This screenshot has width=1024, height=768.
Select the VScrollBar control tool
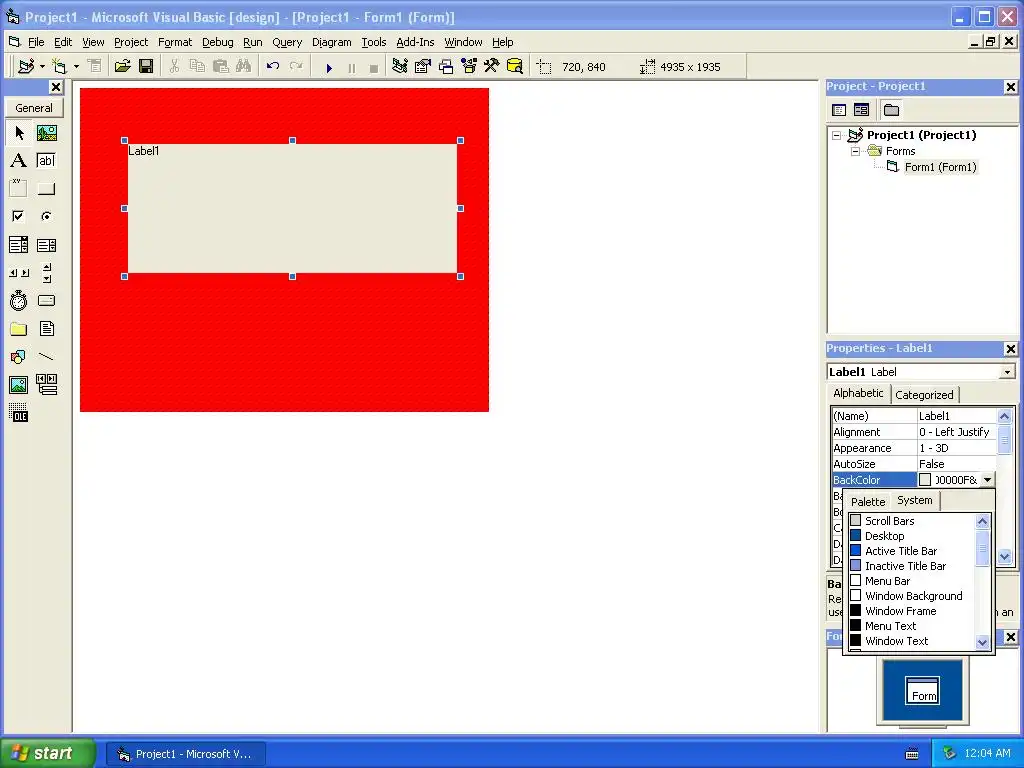coord(46,273)
